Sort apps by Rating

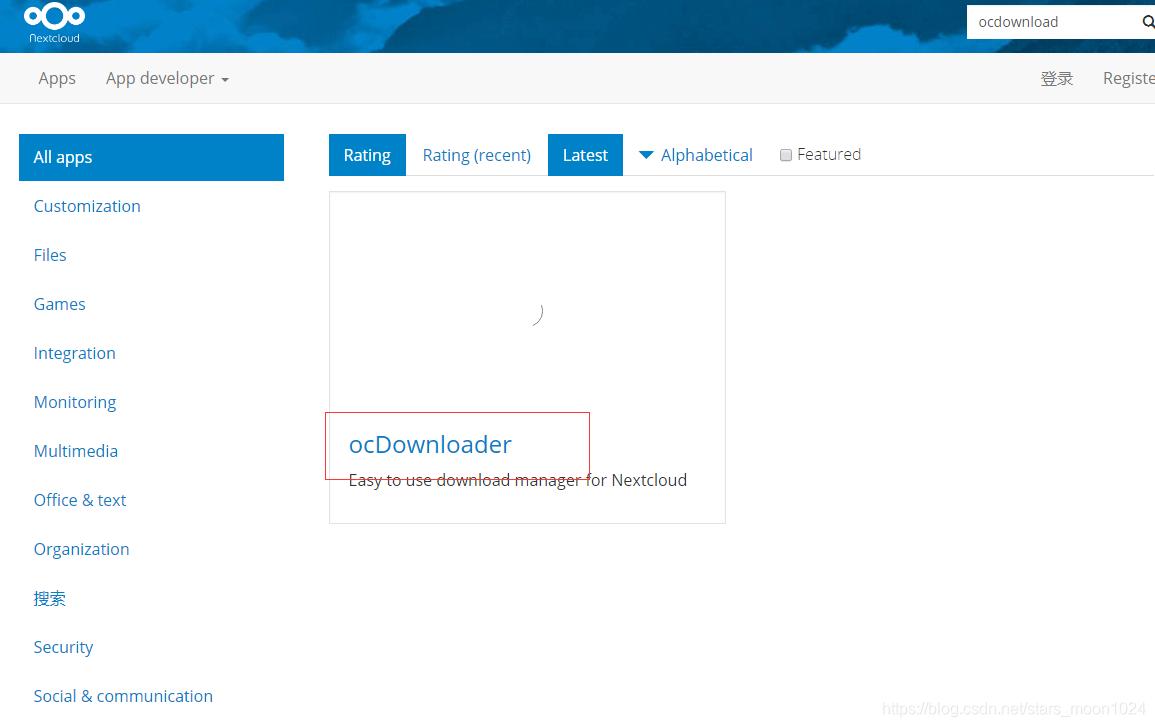point(367,155)
